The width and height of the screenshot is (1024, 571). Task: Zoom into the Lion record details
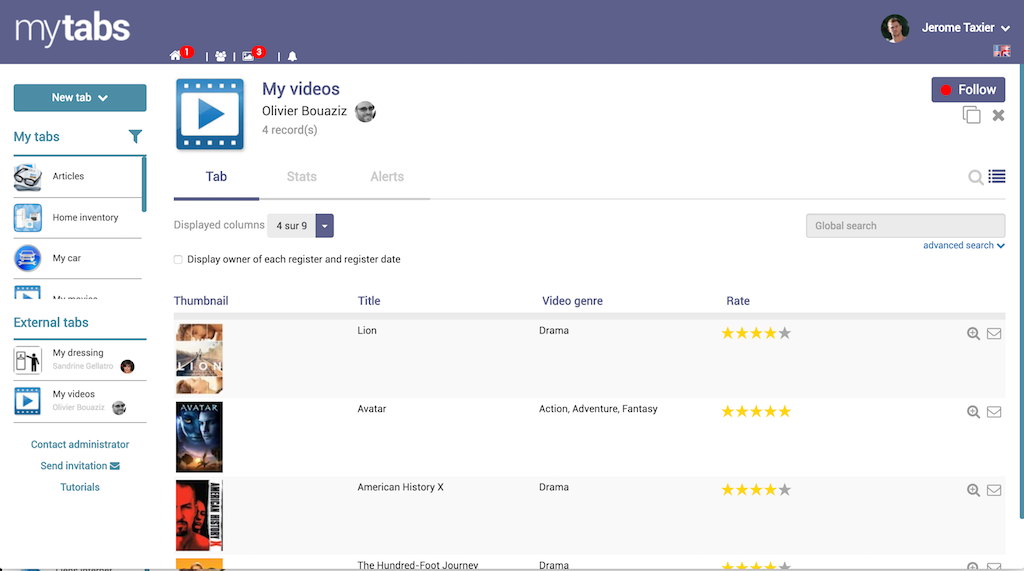point(973,334)
